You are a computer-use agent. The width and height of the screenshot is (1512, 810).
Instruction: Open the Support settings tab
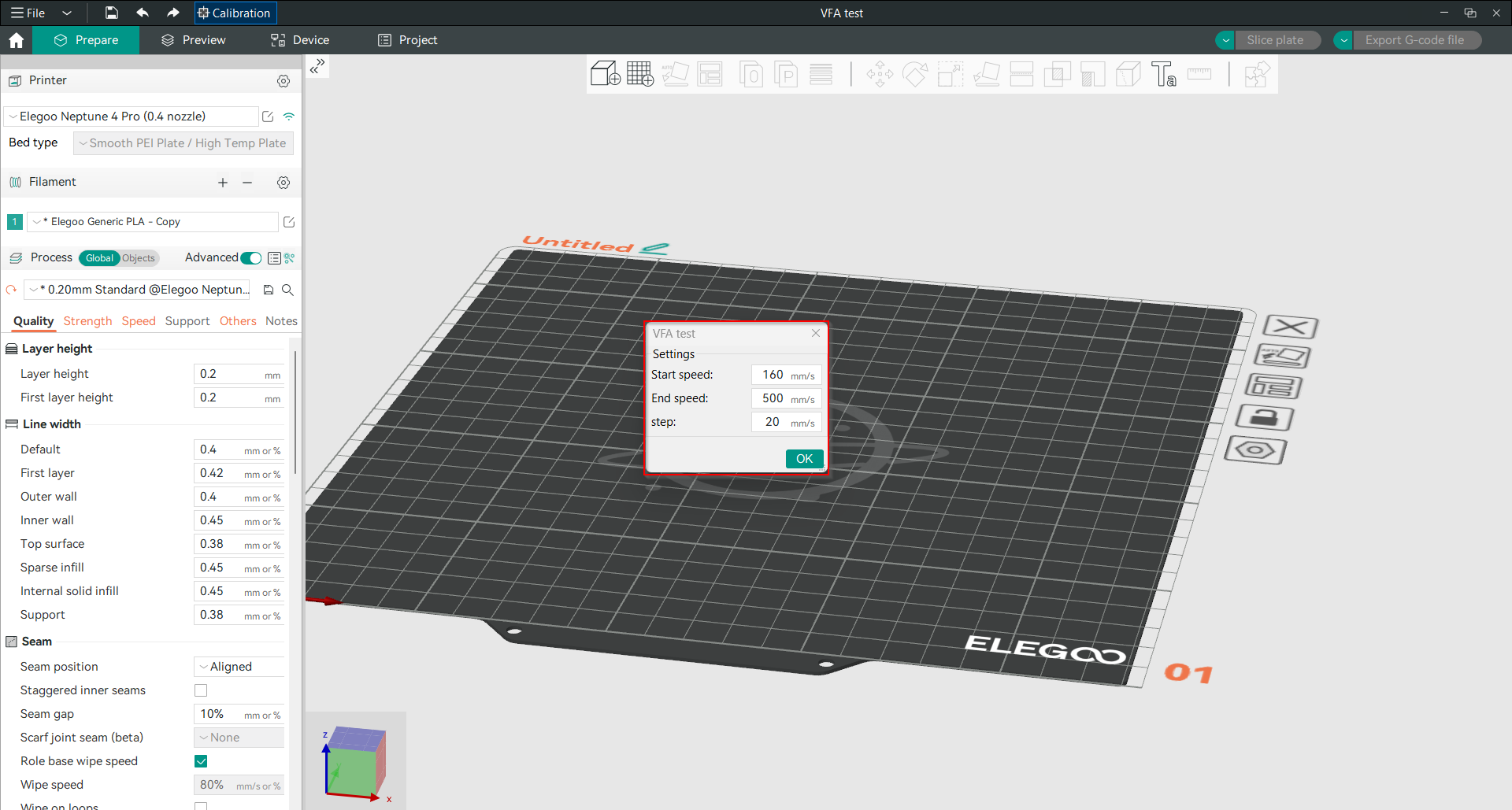[187, 321]
